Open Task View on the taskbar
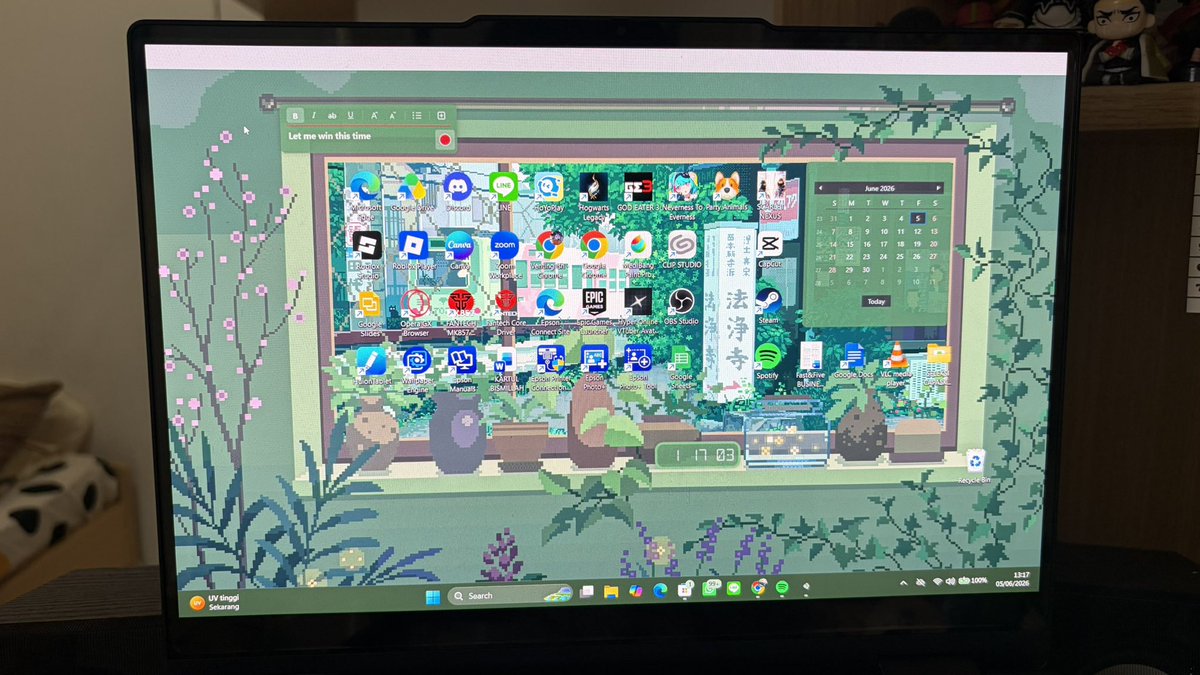Image resolution: width=1200 pixels, height=675 pixels. point(587,593)
